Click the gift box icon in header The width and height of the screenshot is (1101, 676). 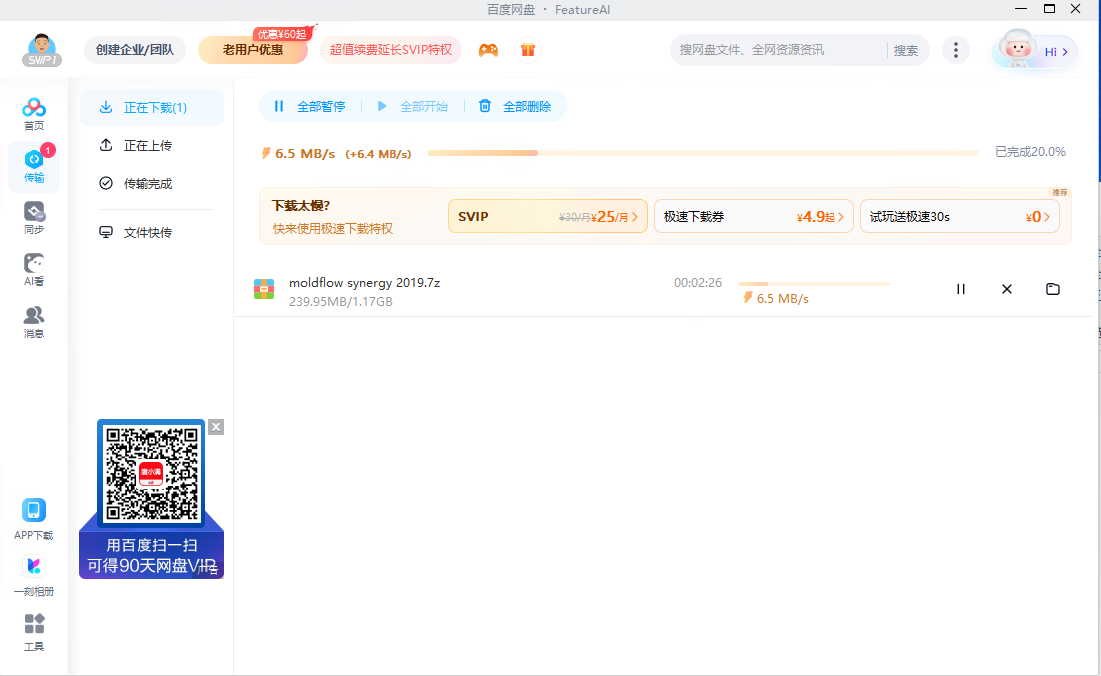pos(527,50)
